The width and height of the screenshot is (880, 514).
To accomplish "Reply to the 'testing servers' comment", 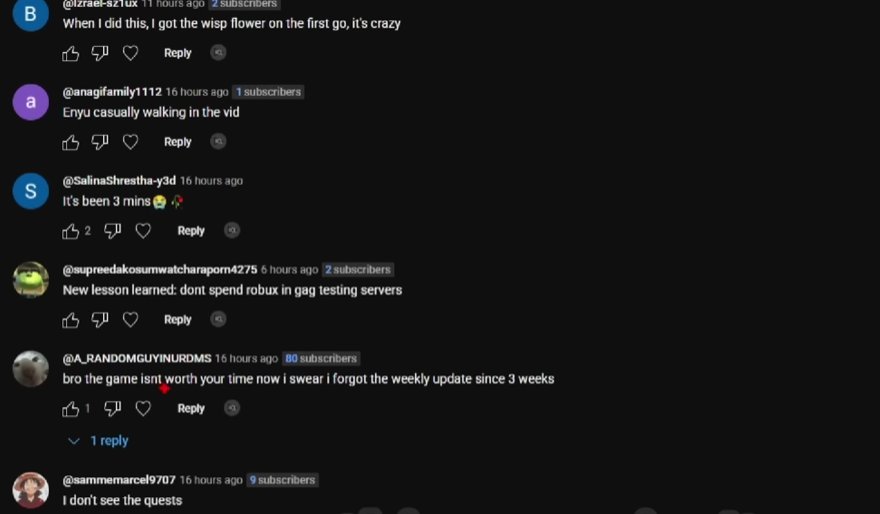I will click(177, 319).
